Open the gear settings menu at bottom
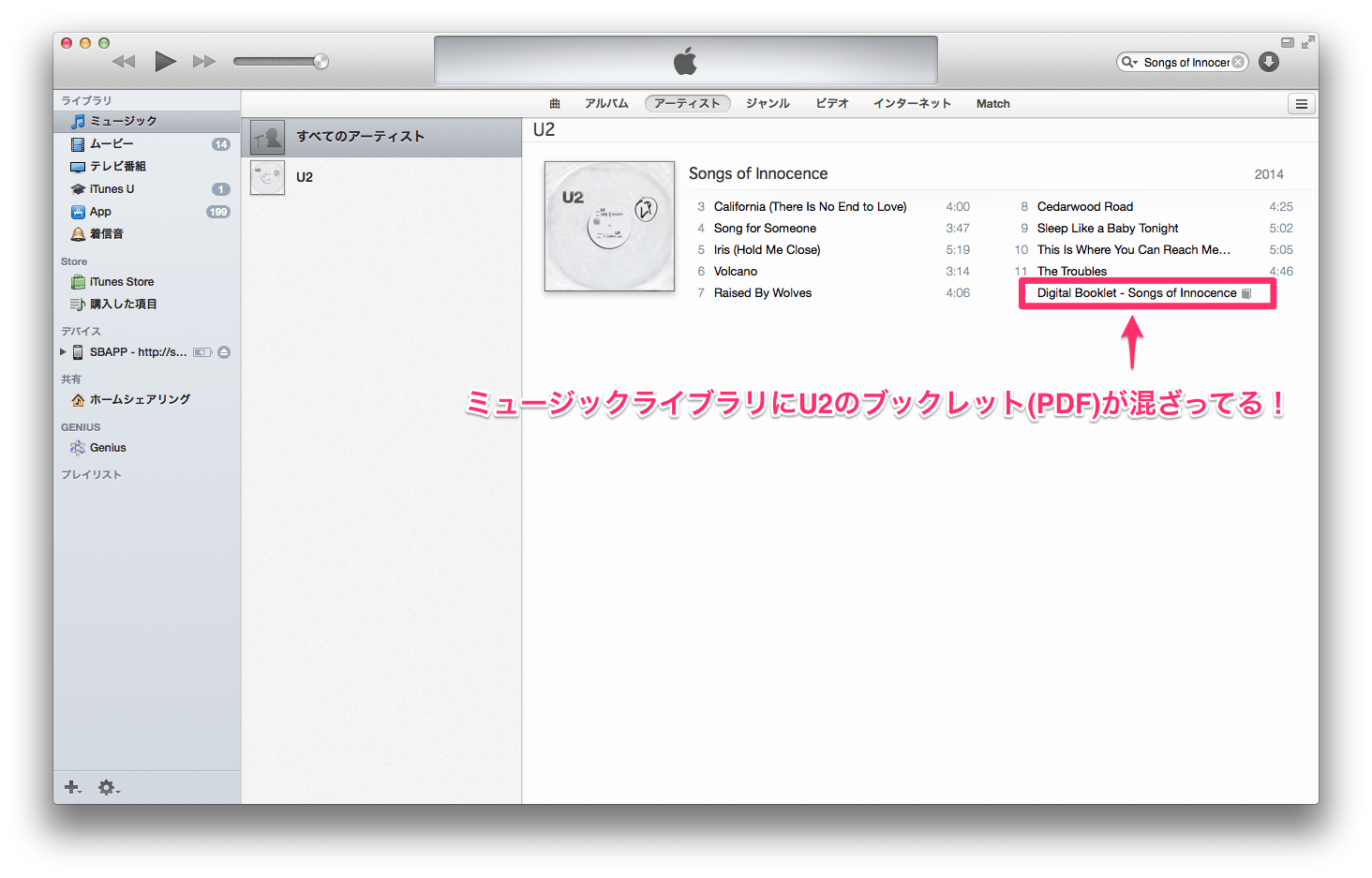Screen dimensions: 1372x878 (x=109, y=787)
